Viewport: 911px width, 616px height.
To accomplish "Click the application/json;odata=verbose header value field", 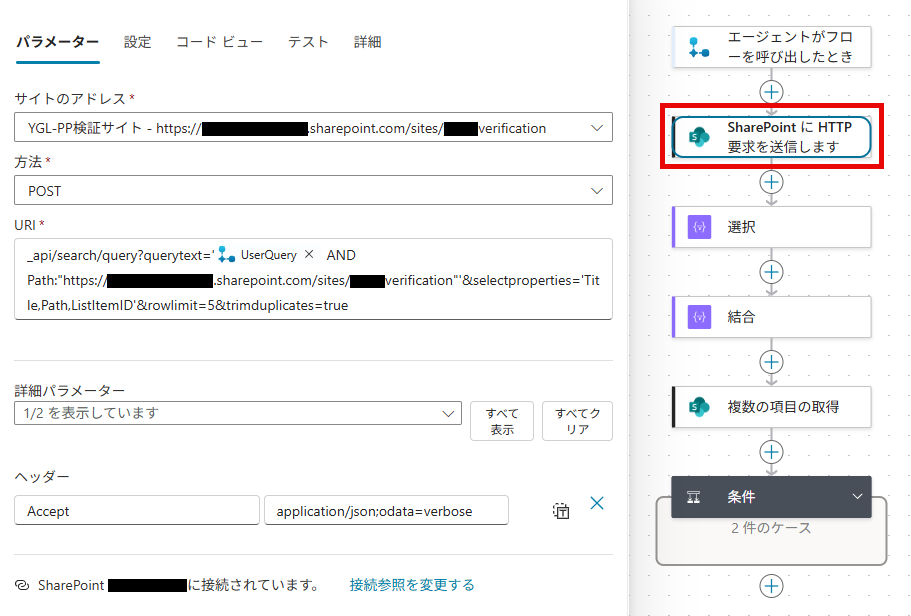I will tap(386, 511).
